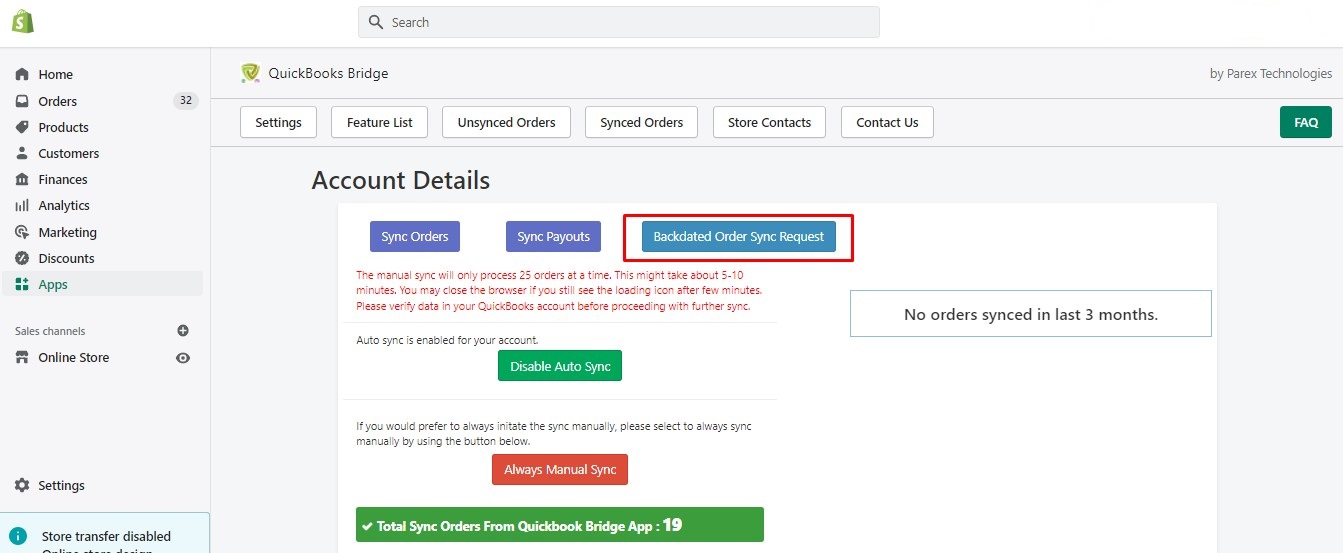Click the Customers person icon

(x=22, y=153)
